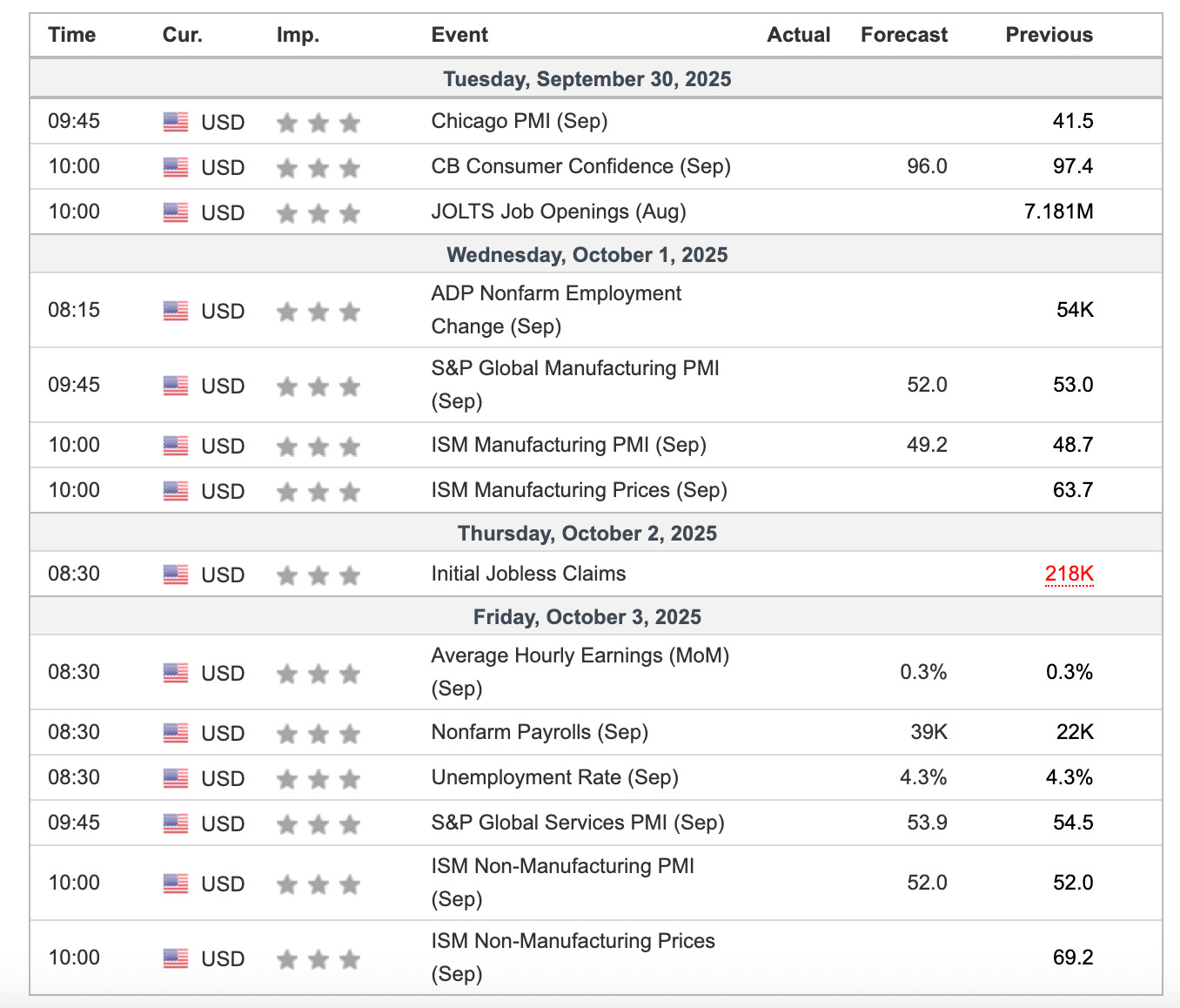Open S&P Global Manufacturing PMI event

(575, 385)
